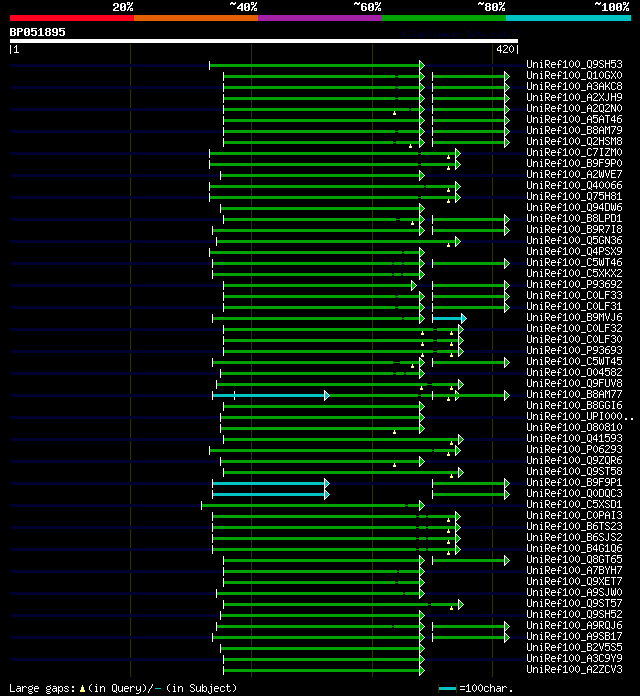
Task: Click the cyan =100char. scale legend bar
Action: click(447, 689)
